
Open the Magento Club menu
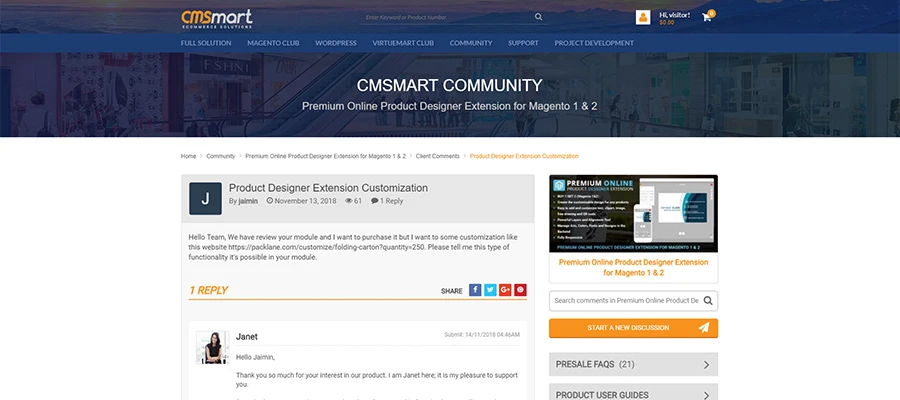coord(277,43)
